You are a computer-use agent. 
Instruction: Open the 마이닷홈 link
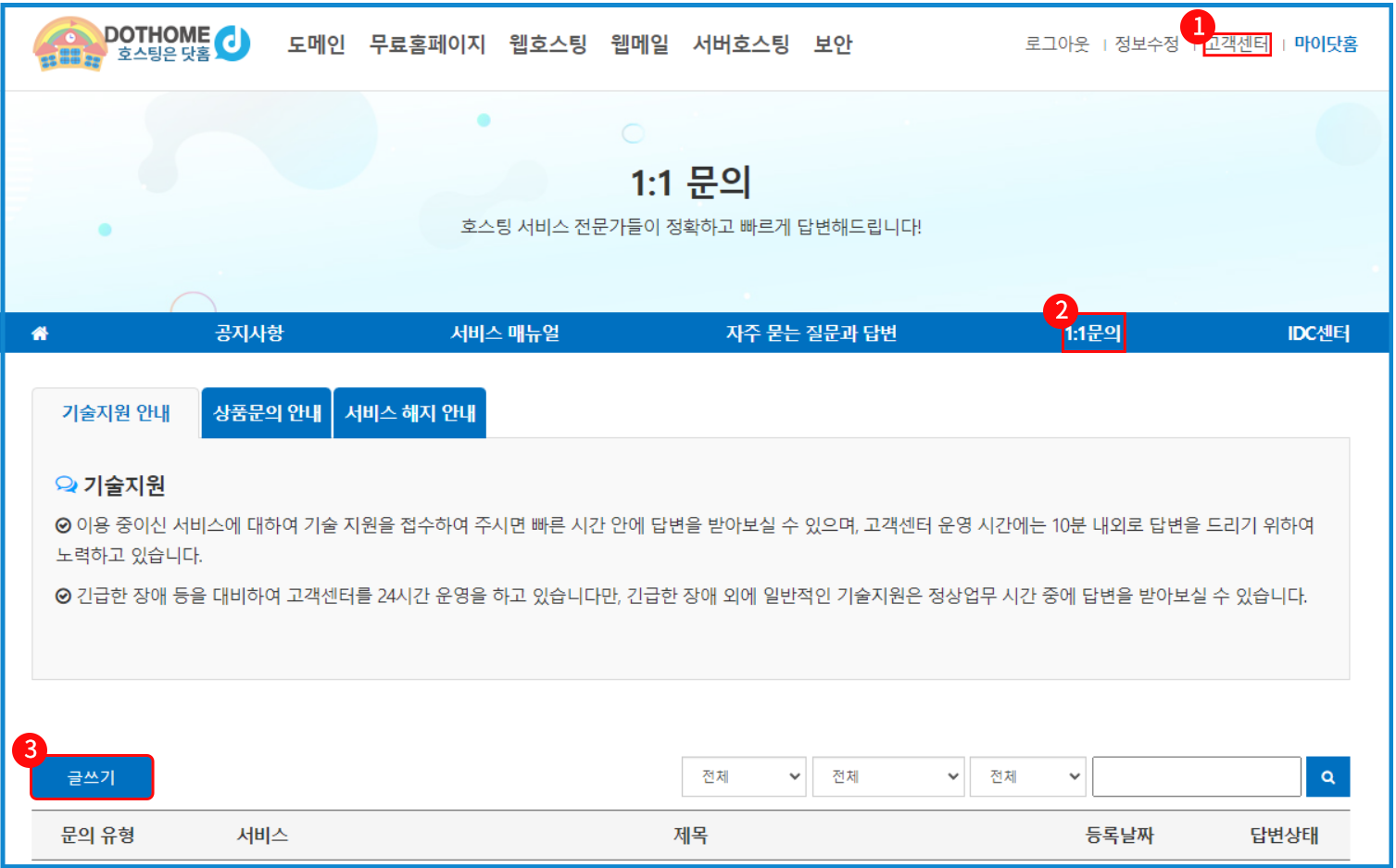[1326, 44]
